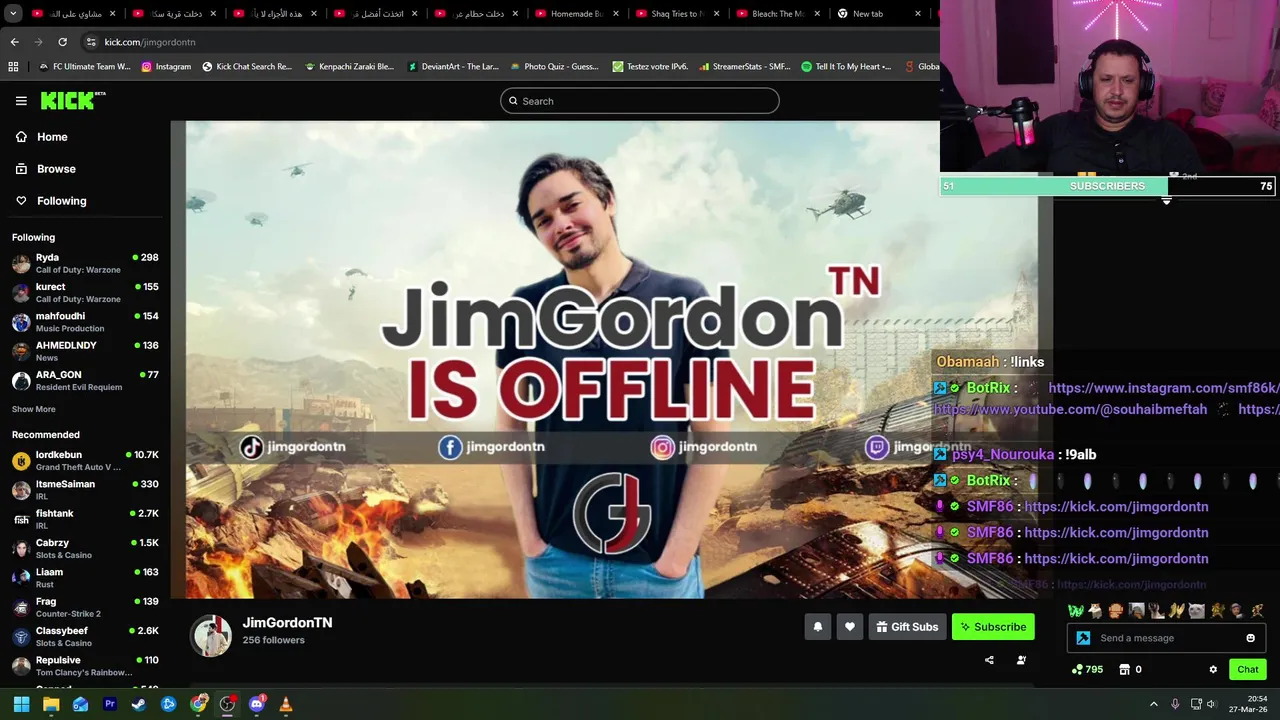The width and height of the screenshot is (1280, 720).
Task: Open Ryda channel in Following list
Action: (84, 263)
